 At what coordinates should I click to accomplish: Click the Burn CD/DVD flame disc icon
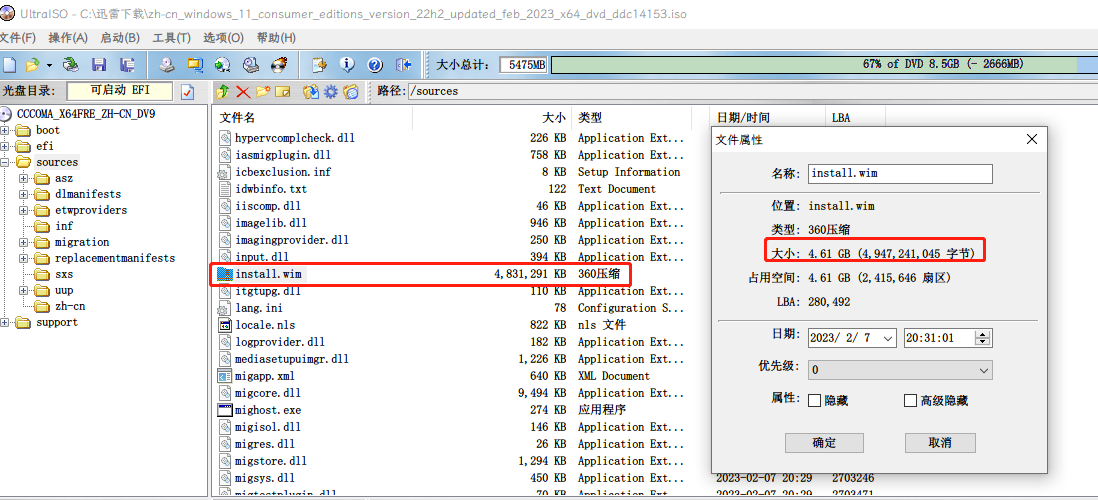[x=279, y=65]
